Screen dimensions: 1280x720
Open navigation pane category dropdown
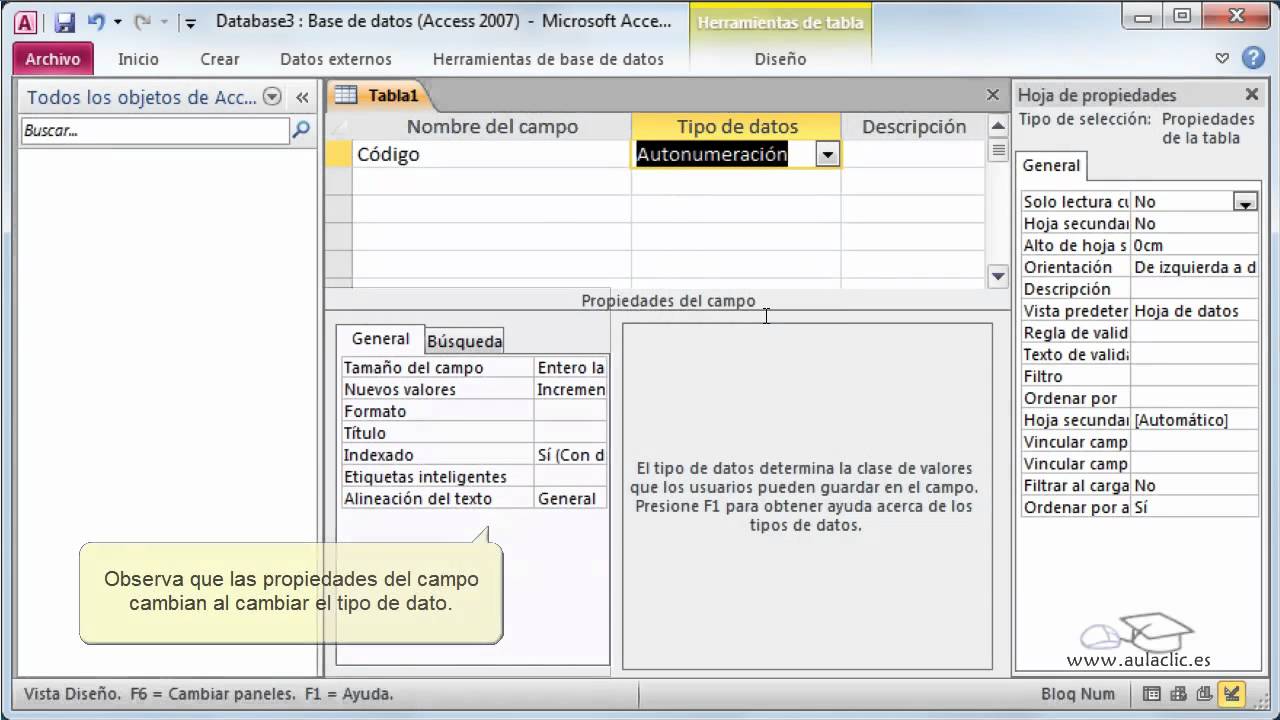tap(271, 97)
